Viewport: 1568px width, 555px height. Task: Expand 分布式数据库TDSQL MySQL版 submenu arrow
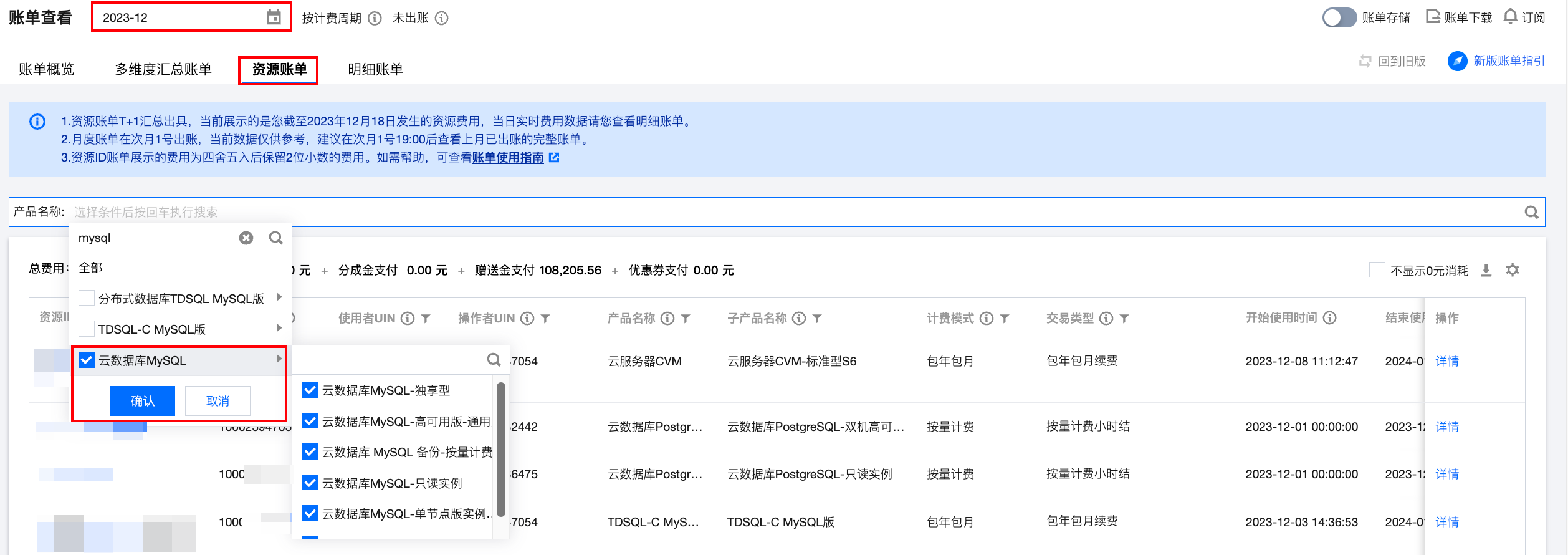pyautogui.click(x=279, y=297)
